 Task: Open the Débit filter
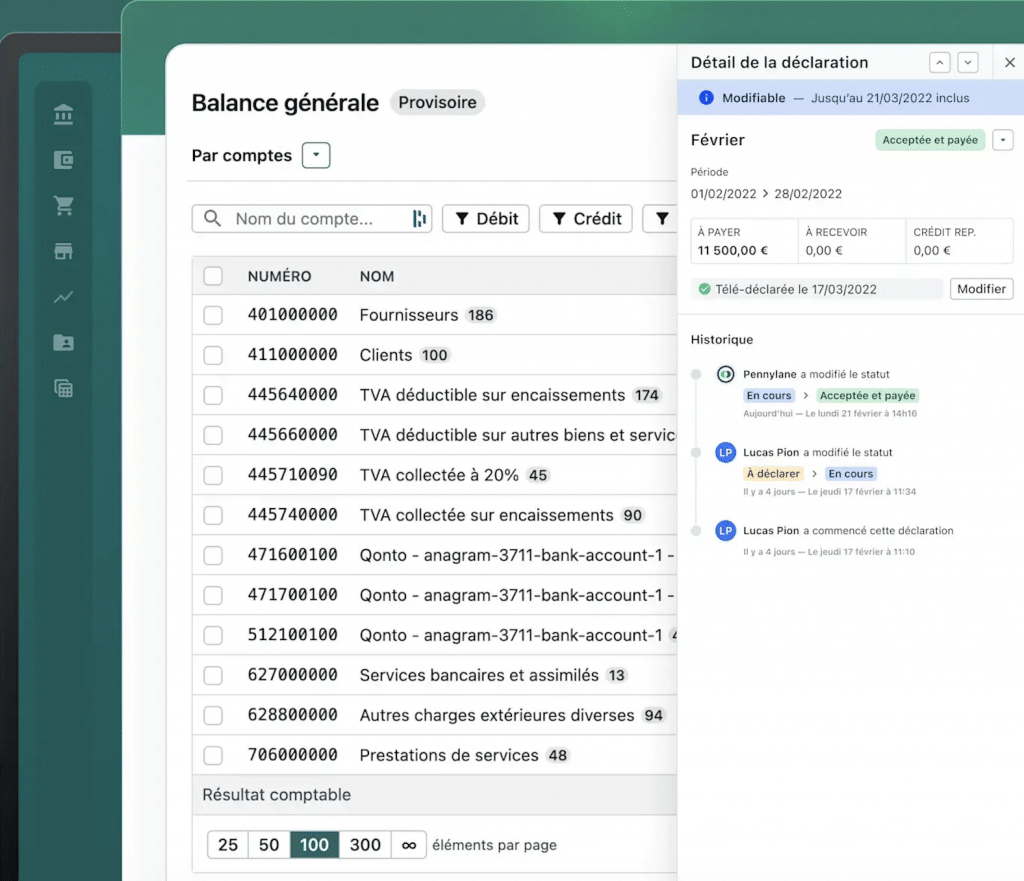tap(486, 219)
